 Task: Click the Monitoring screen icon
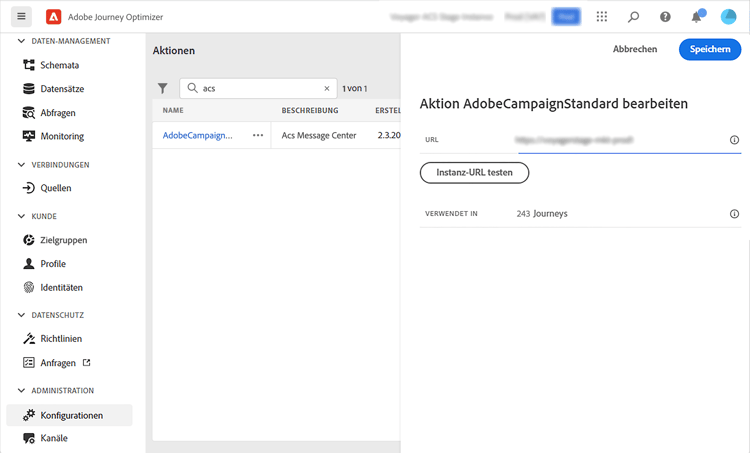tap(29, 136)
